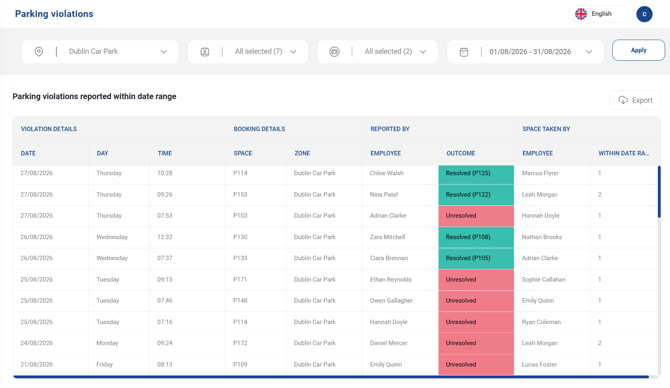Click the parking space filter icon

click(205, 52)
